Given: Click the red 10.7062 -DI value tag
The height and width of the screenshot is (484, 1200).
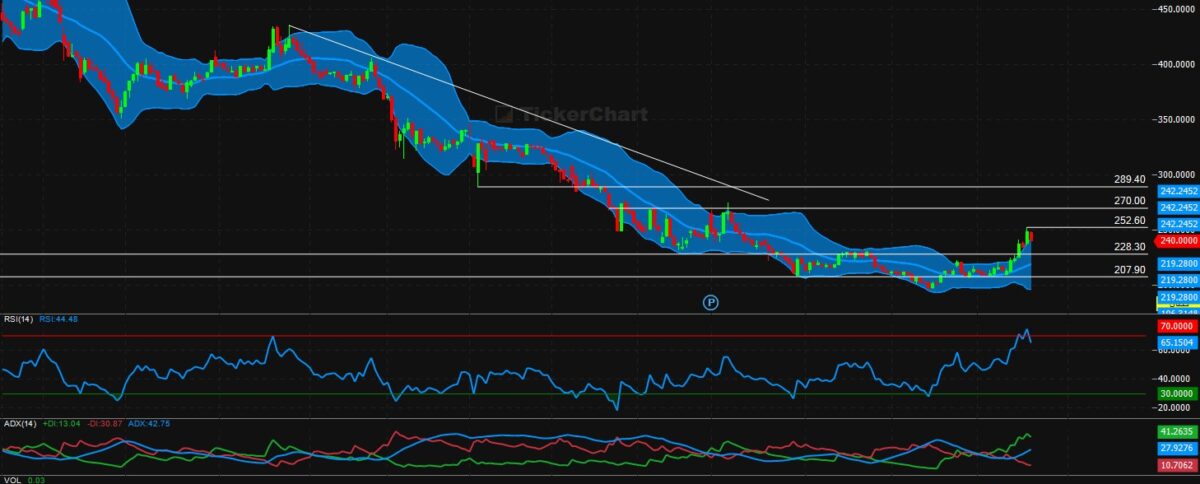Looking at the screenshot, I should [1177, 466].
